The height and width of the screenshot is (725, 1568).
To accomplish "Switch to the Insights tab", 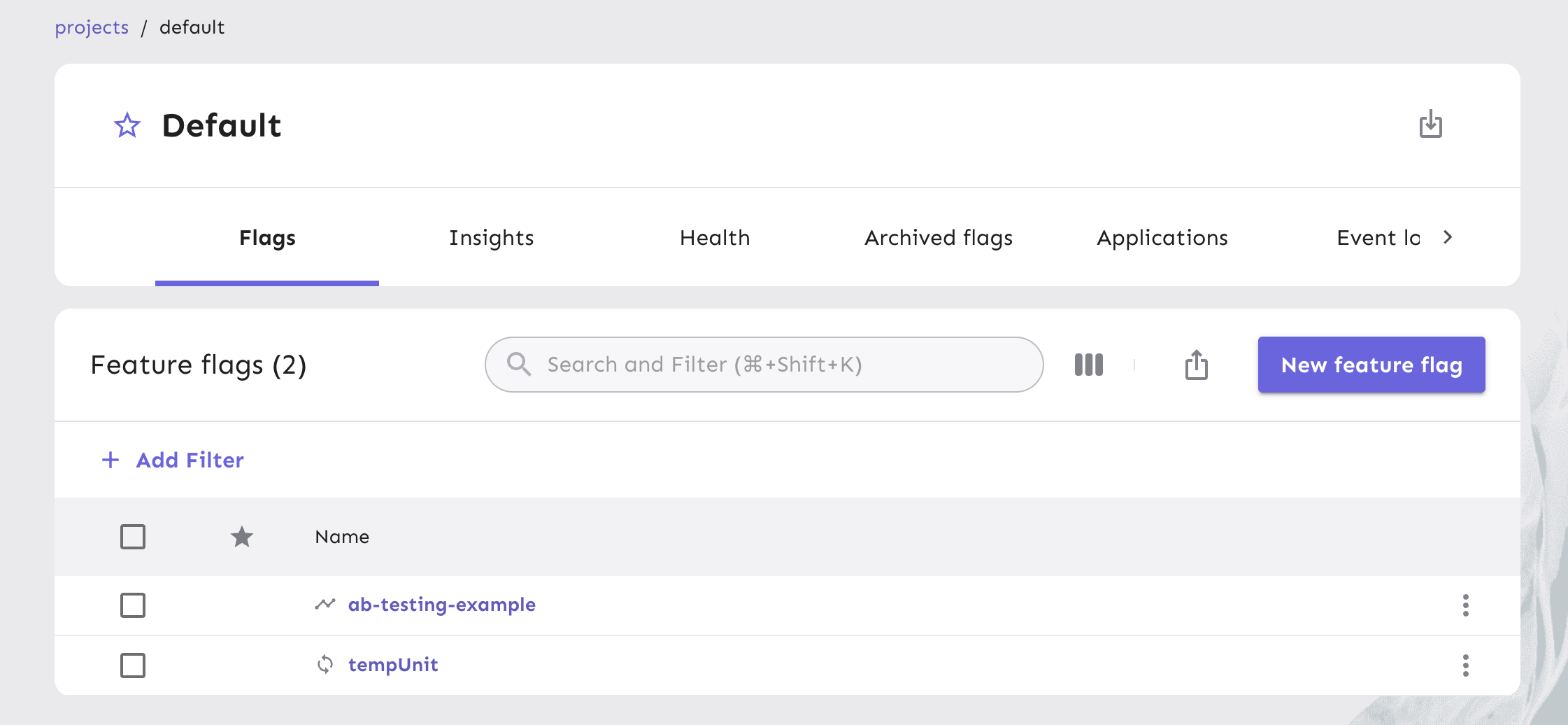I will click(491, 237).
